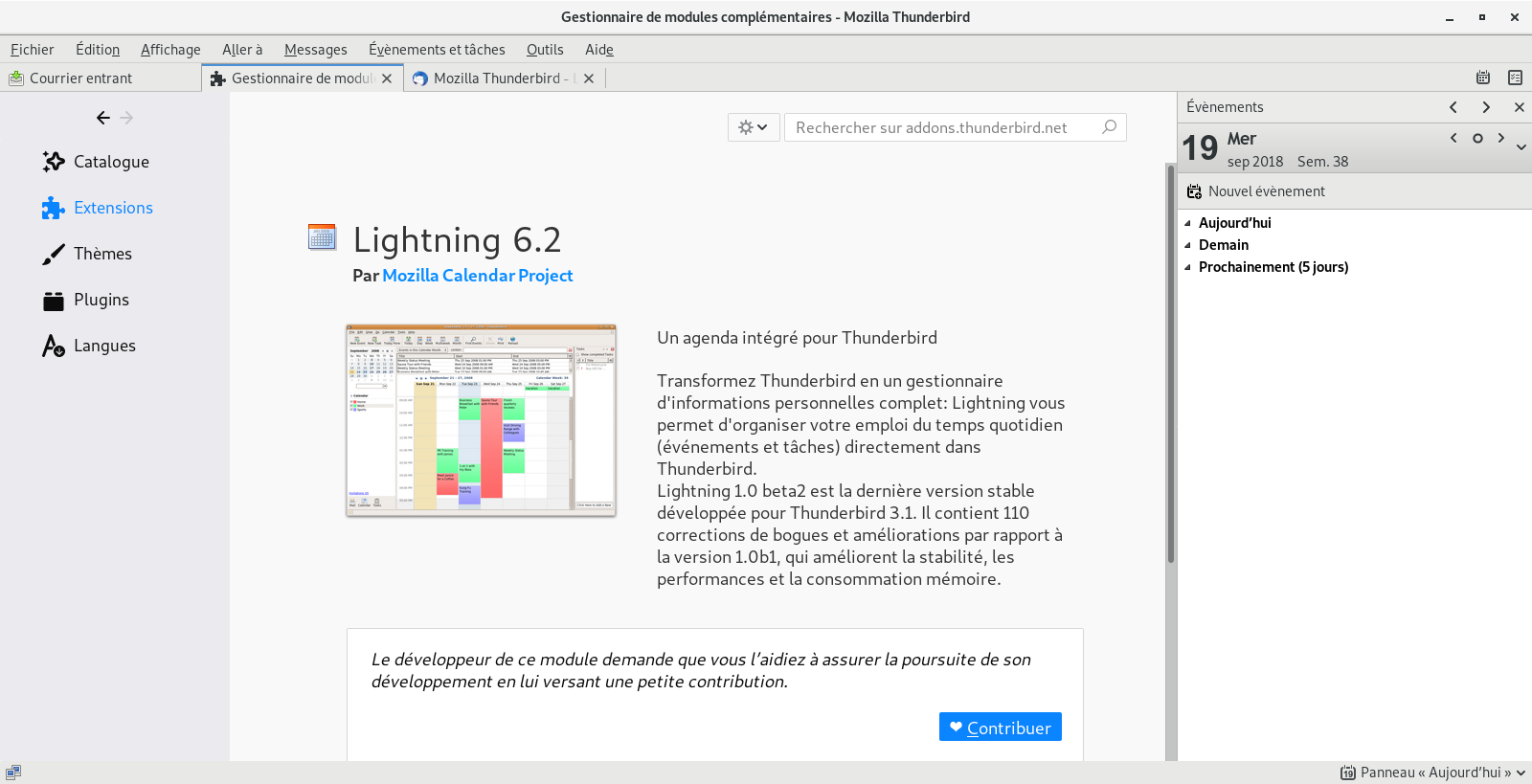Collapse the Prochainement (5 jours) section
The height and width of the screenshot is (784, 1532).
click(1187, 267)
